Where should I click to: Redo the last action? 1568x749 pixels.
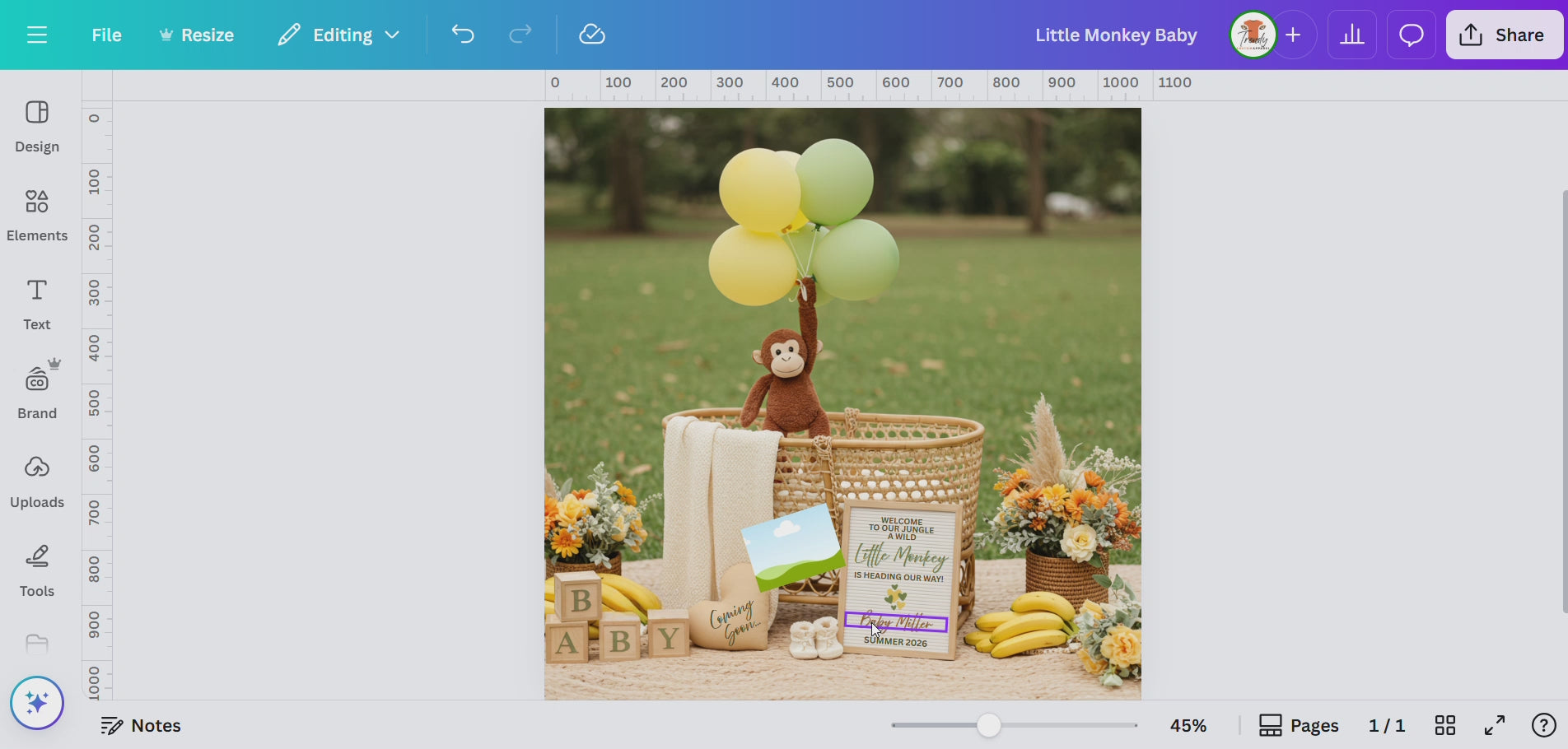point(520,35)
